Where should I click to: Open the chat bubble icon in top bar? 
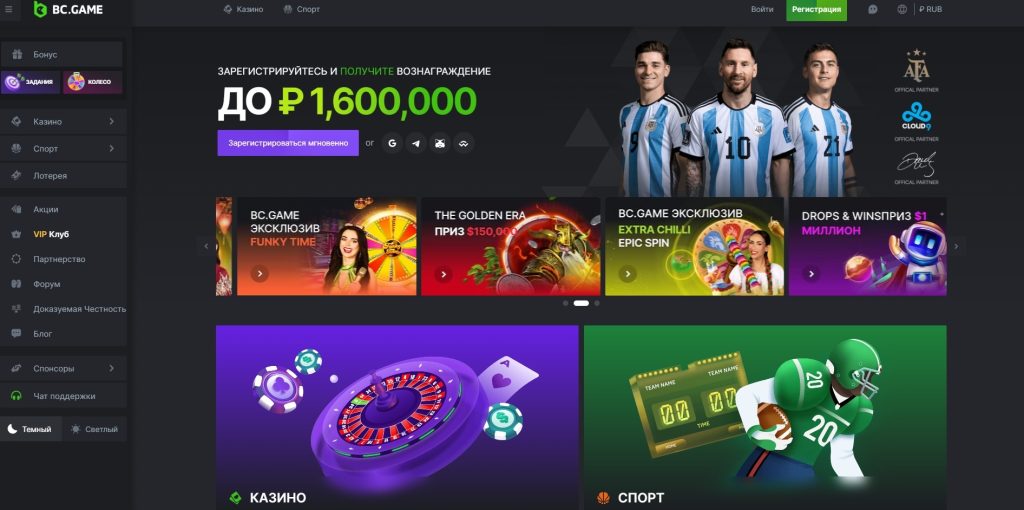point(872,10)
